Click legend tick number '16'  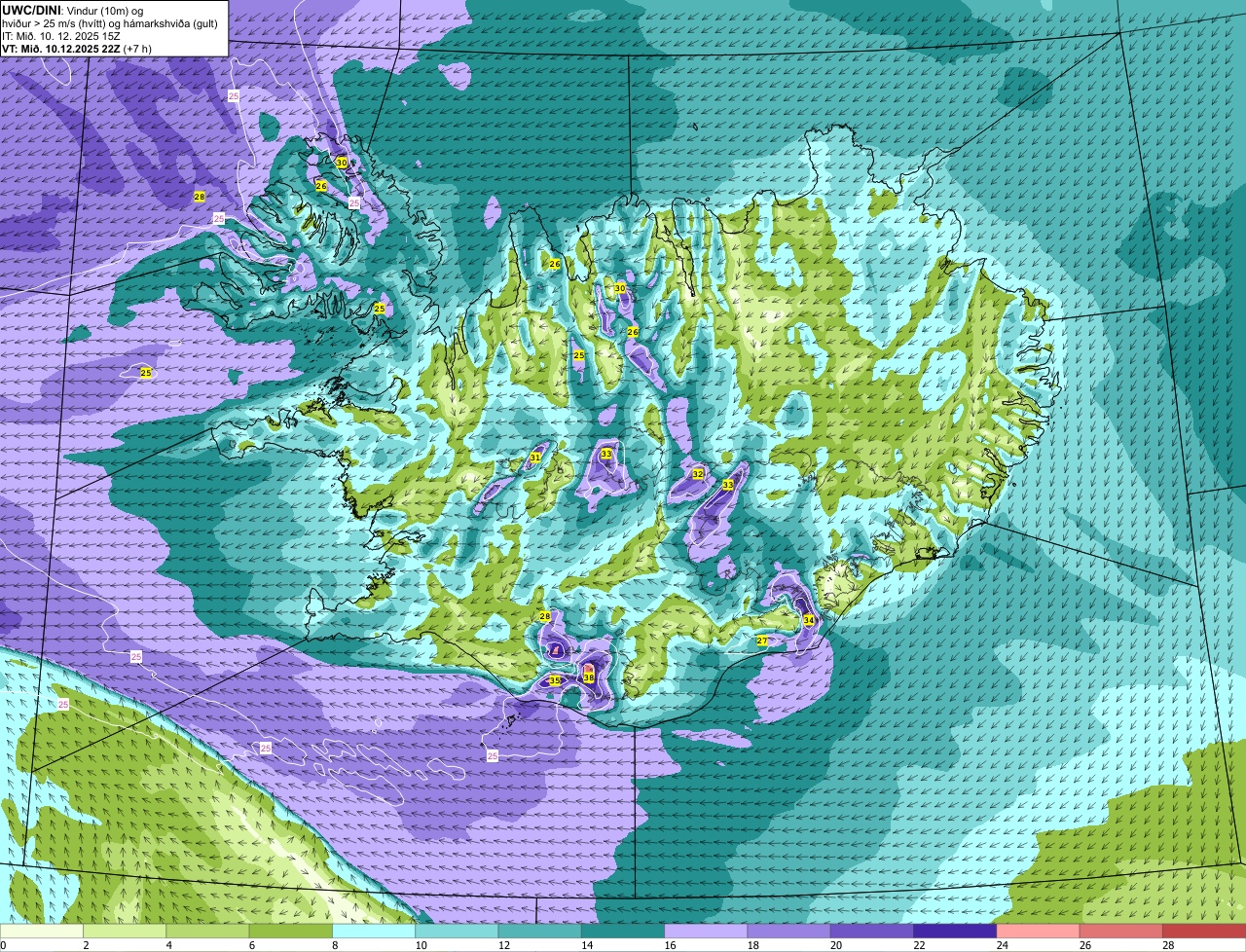tap(670, 944)
